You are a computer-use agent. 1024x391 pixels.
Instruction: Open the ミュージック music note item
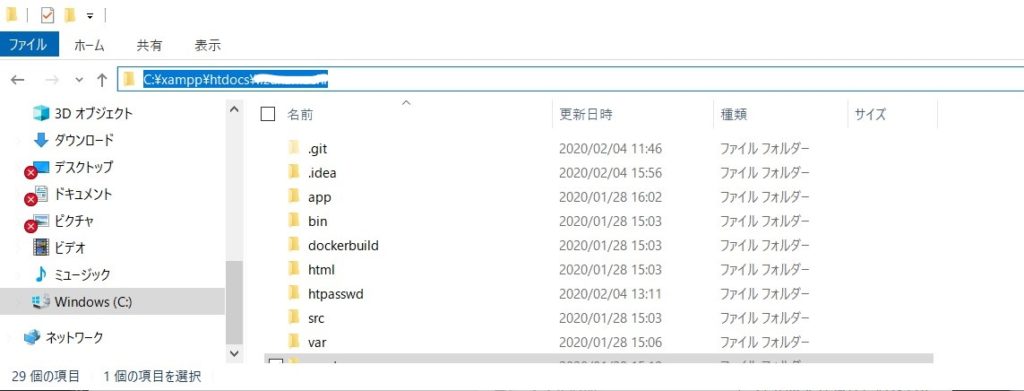[x=71, y=275]
